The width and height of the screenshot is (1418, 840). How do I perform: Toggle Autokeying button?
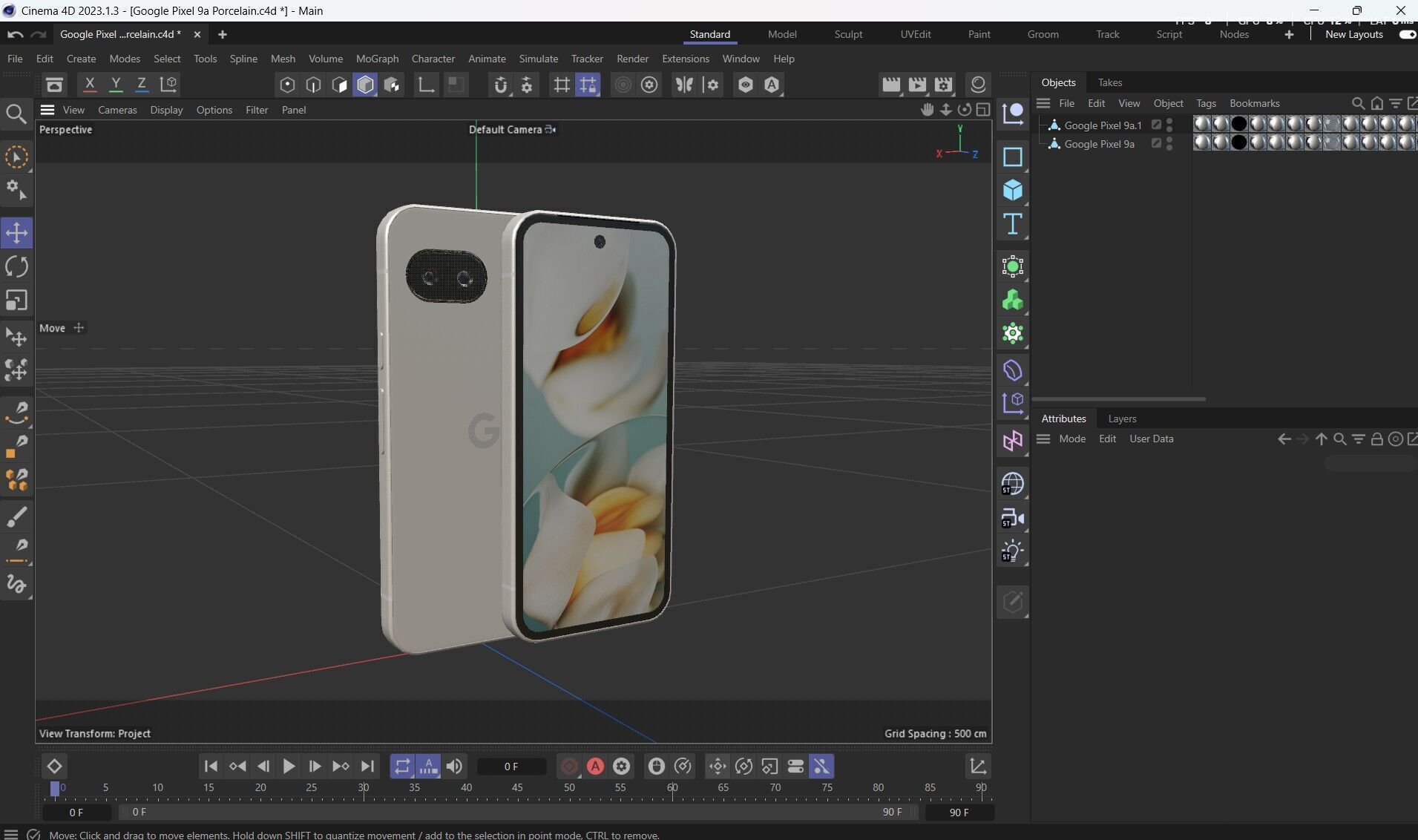click(595, 767)
